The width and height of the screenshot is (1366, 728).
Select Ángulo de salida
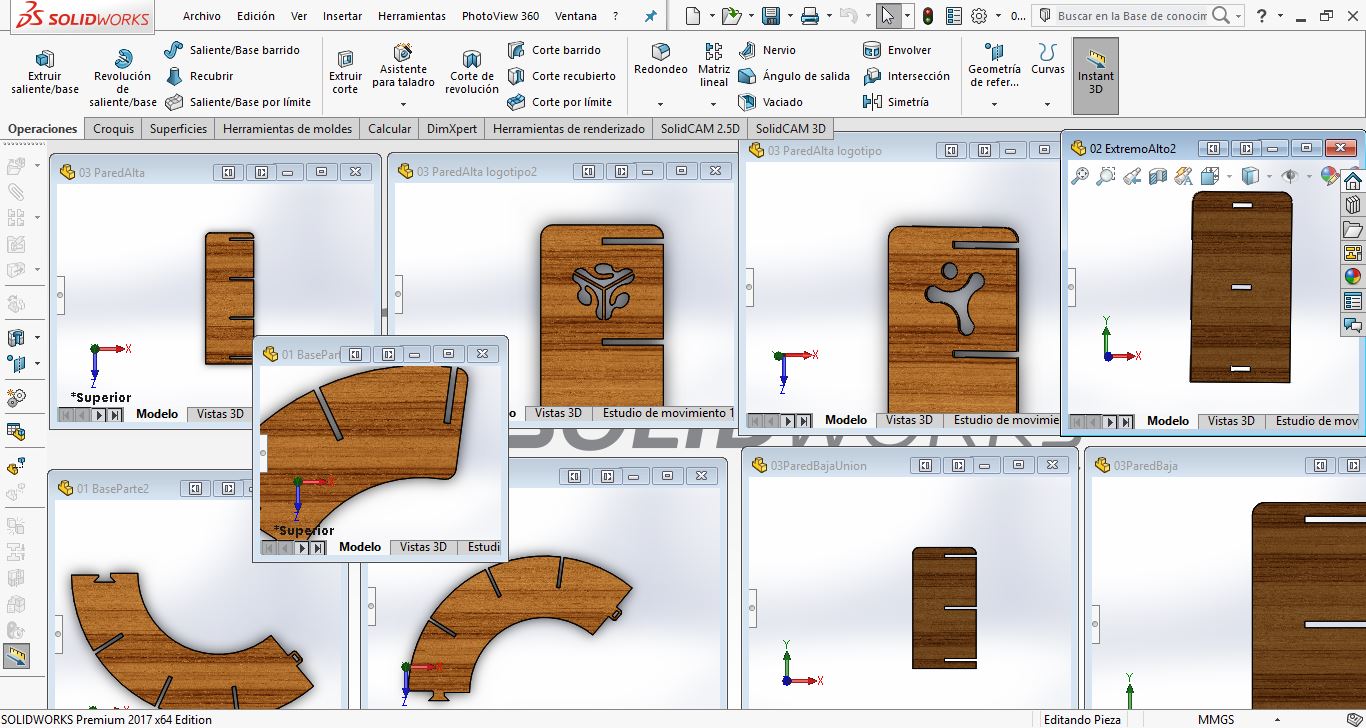point(794,76)
